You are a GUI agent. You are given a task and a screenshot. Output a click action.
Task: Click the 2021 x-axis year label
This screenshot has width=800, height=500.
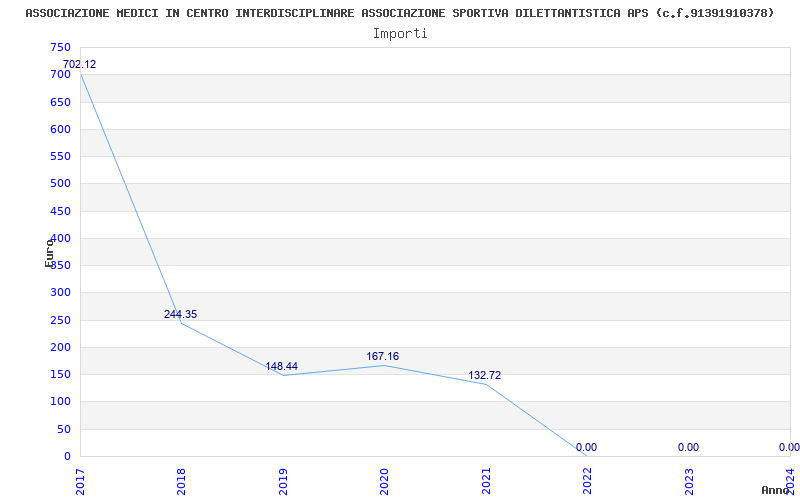486,482
